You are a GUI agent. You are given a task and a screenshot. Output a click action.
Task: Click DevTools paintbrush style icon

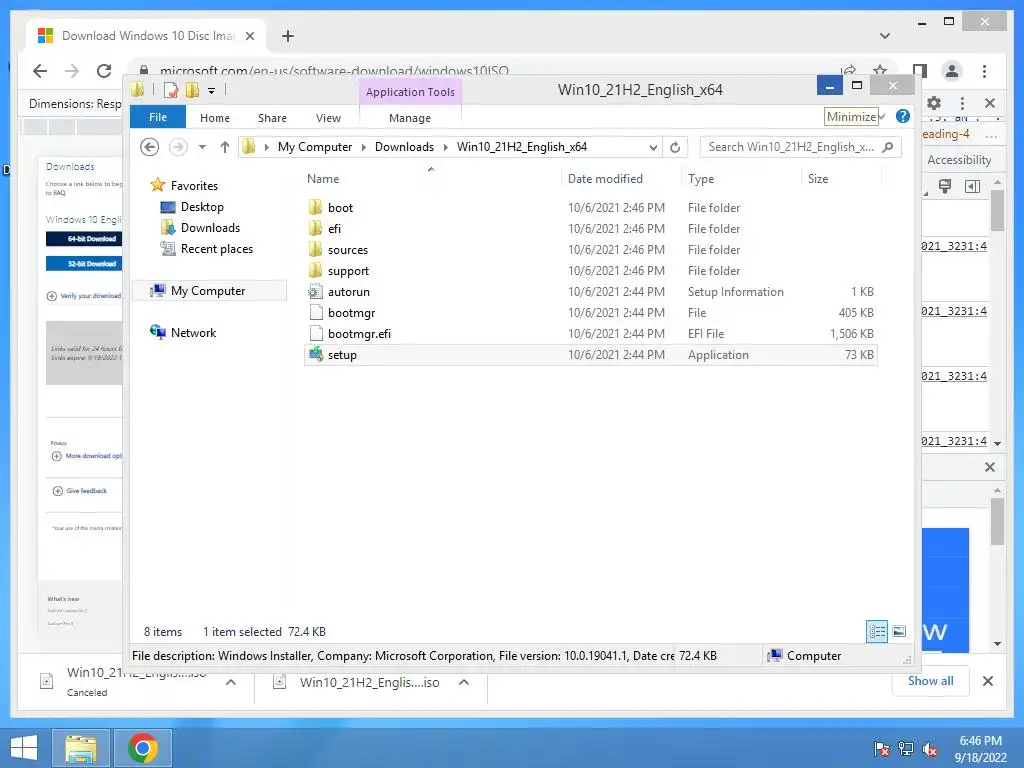coord(944,187)
